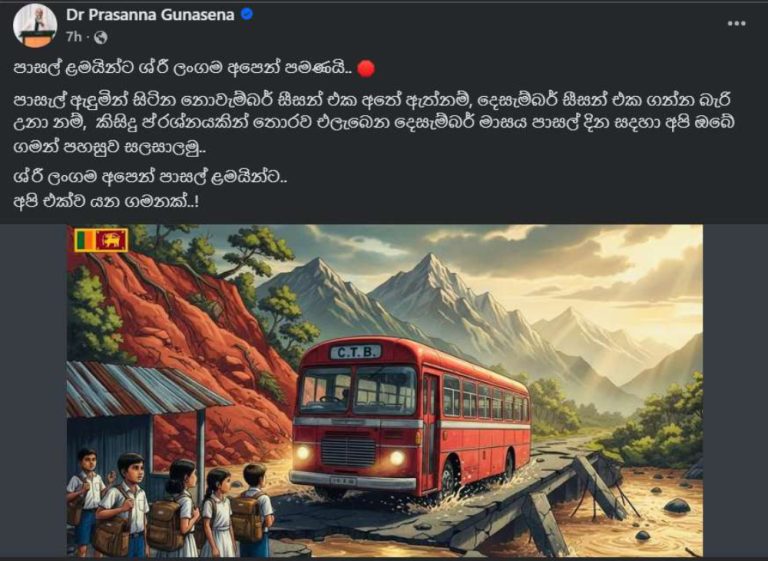Click the globe public-audience icon
The image size is (768, 561).
[101, 37]
